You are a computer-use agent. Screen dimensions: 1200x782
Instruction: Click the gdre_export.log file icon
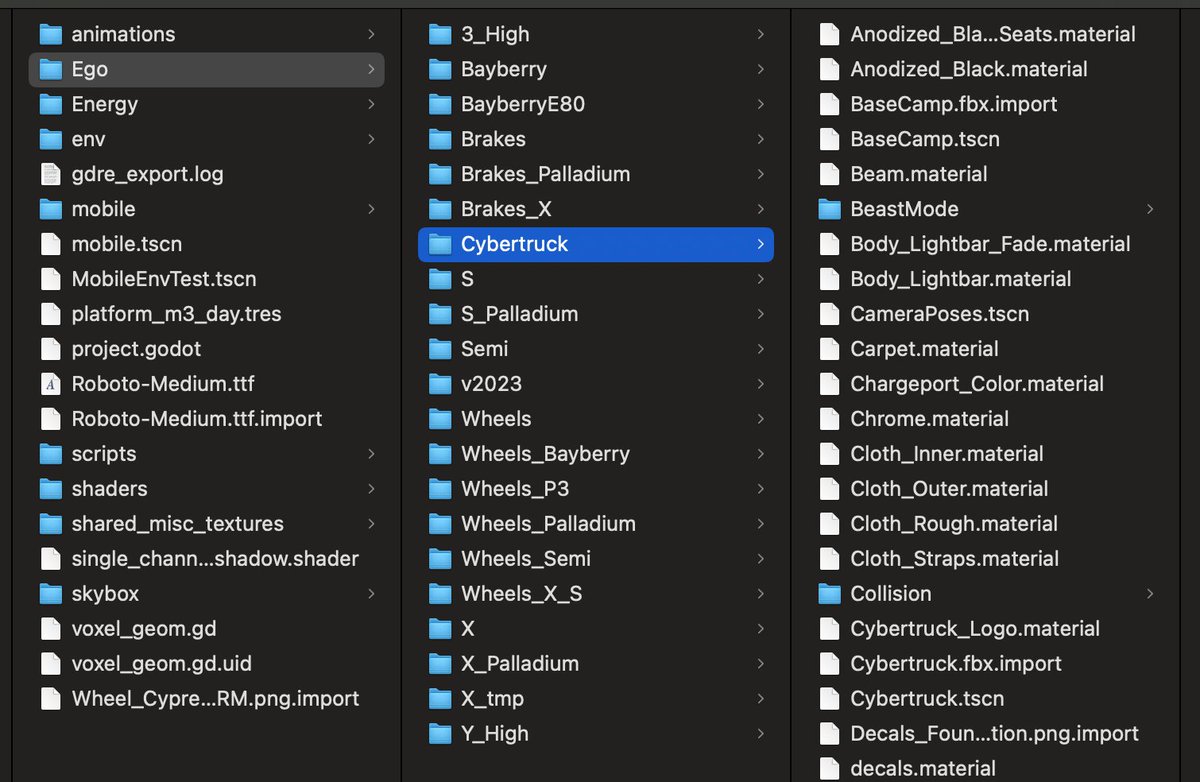tap(51, 174)
